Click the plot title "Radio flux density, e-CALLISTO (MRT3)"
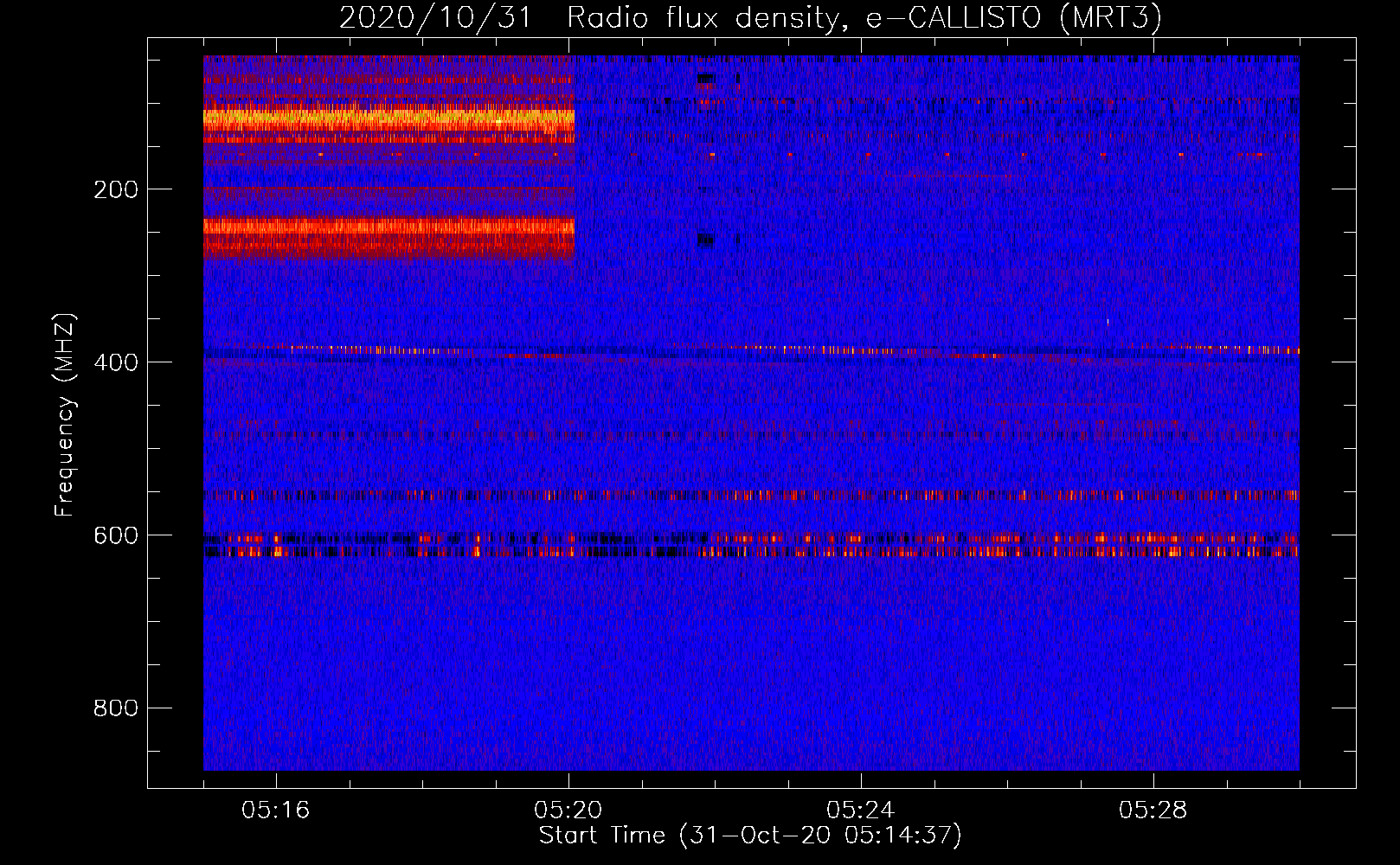The width and height of the screenshot is (1400, 865). 864,17
